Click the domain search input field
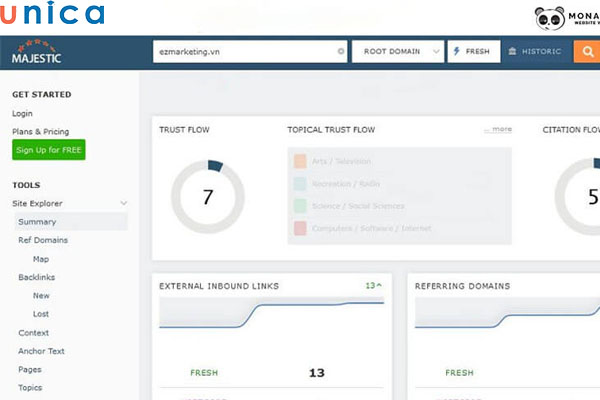This screenshot has height=400, width=600. [245, 51]
